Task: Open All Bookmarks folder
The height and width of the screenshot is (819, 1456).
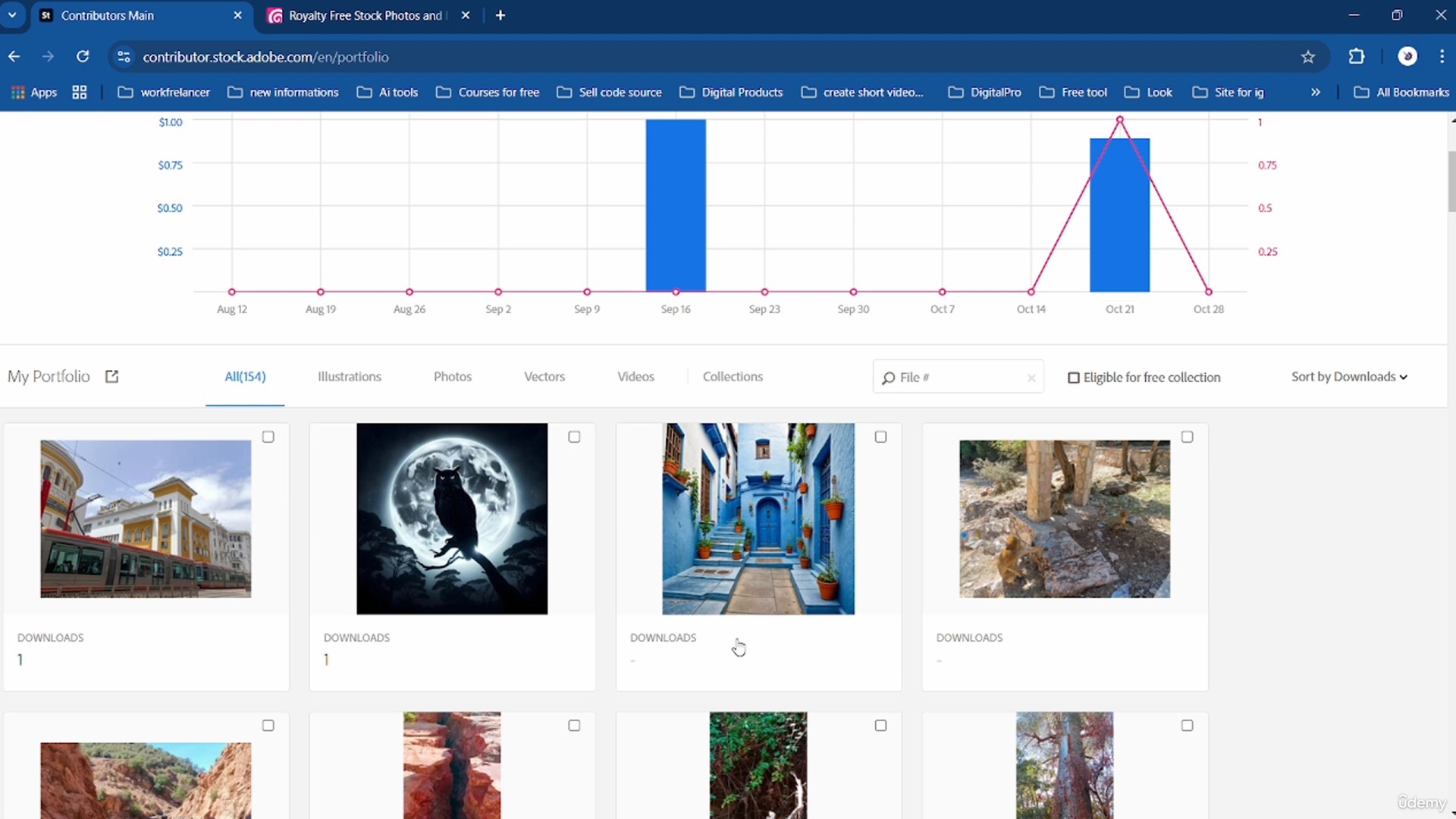Action: pyautogui.click(x=1401, y=93)
